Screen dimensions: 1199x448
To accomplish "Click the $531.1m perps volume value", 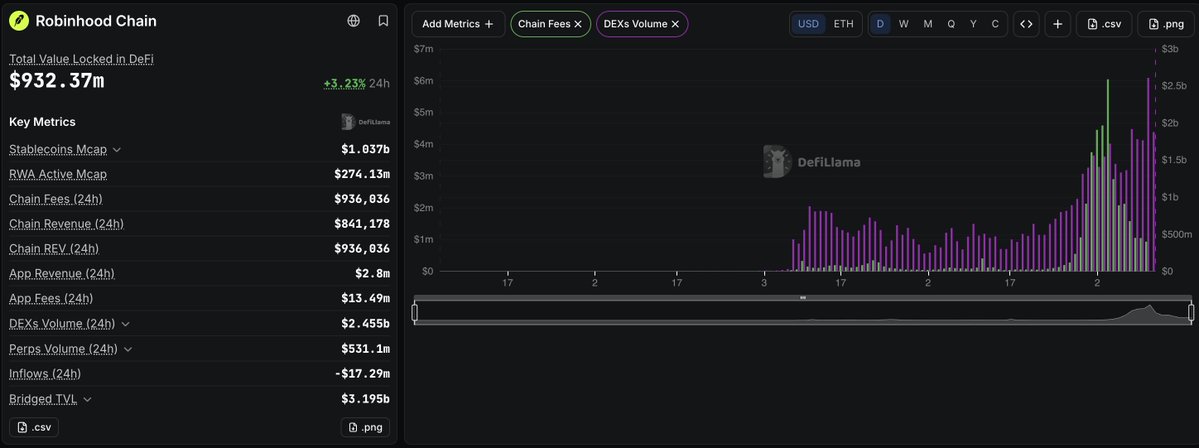I will tap(366, 349).
